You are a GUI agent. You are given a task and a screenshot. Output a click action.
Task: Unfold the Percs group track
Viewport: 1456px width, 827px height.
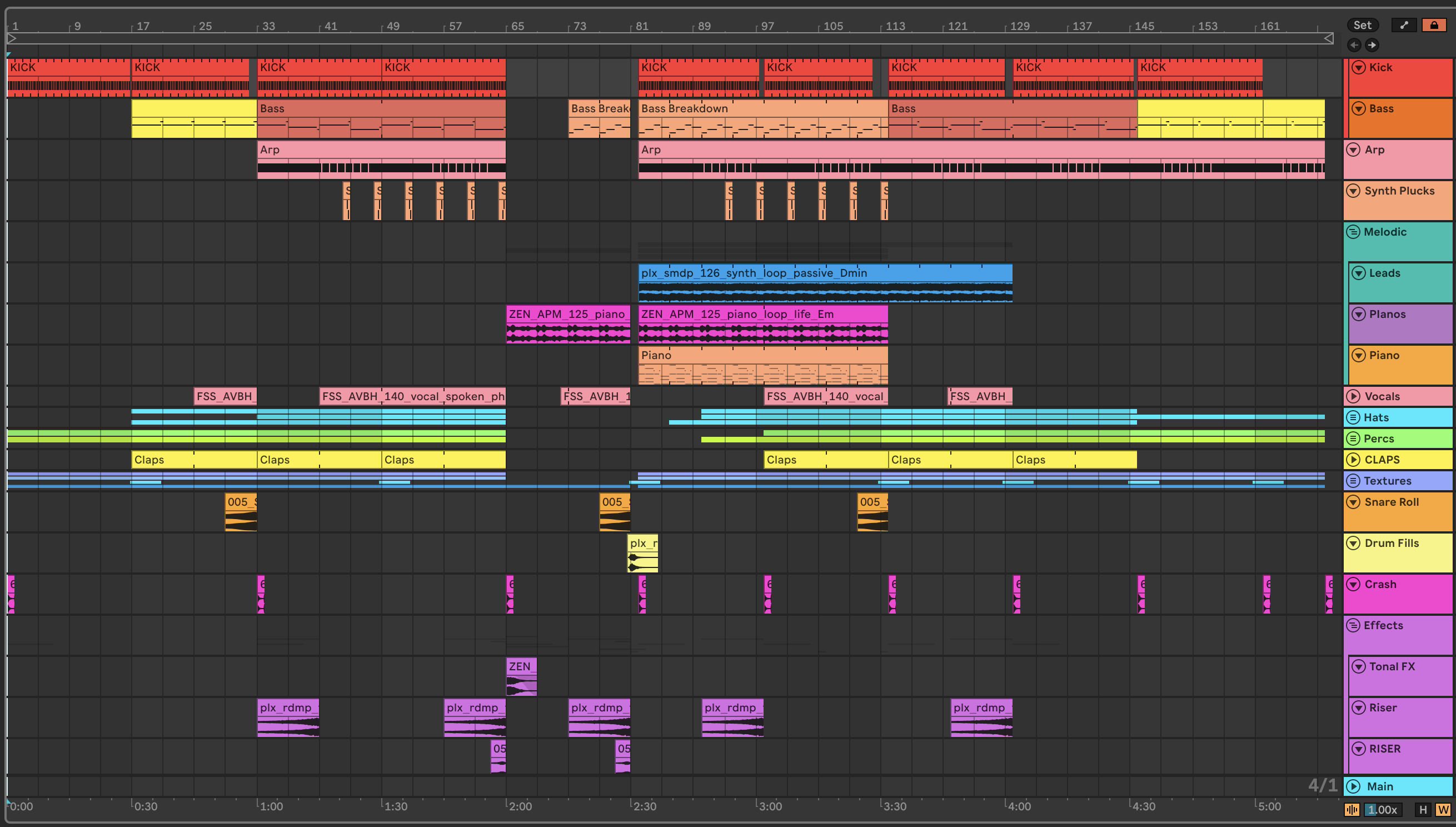pos(1354,439)
